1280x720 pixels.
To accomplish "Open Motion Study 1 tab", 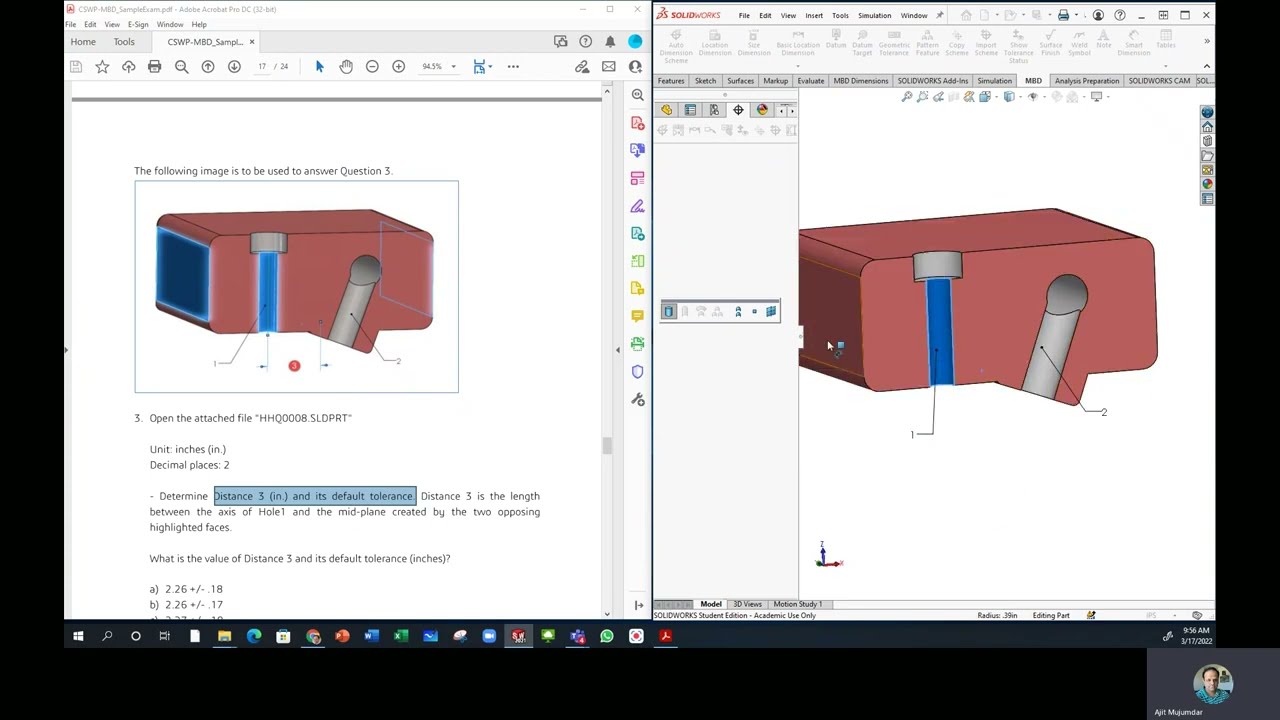I will click(798, 604).
